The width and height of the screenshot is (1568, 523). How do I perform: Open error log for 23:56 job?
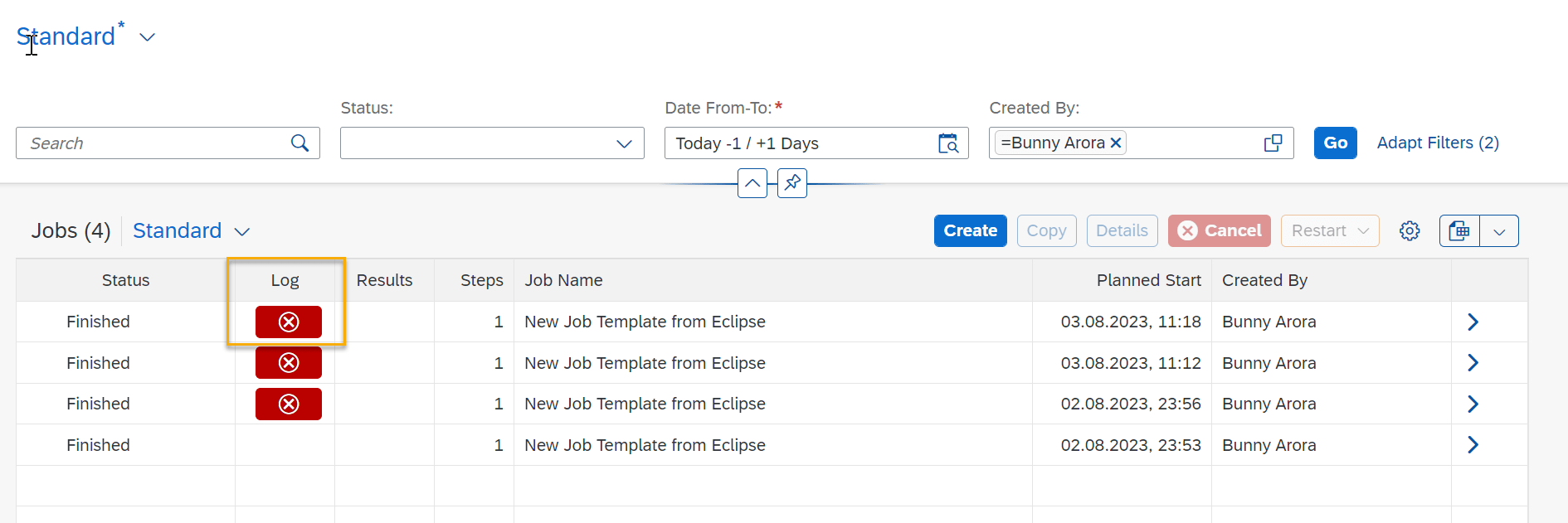pos(288,404)
